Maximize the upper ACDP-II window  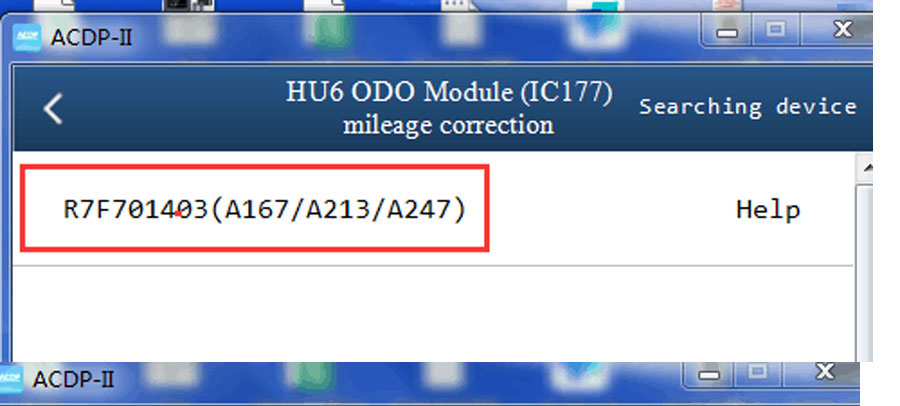pos(775,30)
